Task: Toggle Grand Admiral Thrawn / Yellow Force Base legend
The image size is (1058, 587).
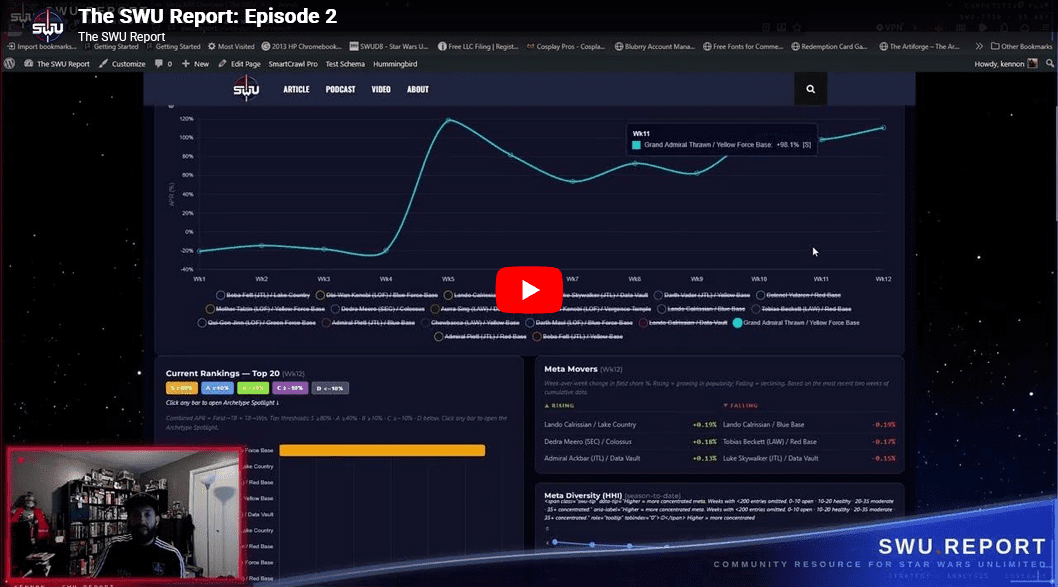Action: click(796, 323)
